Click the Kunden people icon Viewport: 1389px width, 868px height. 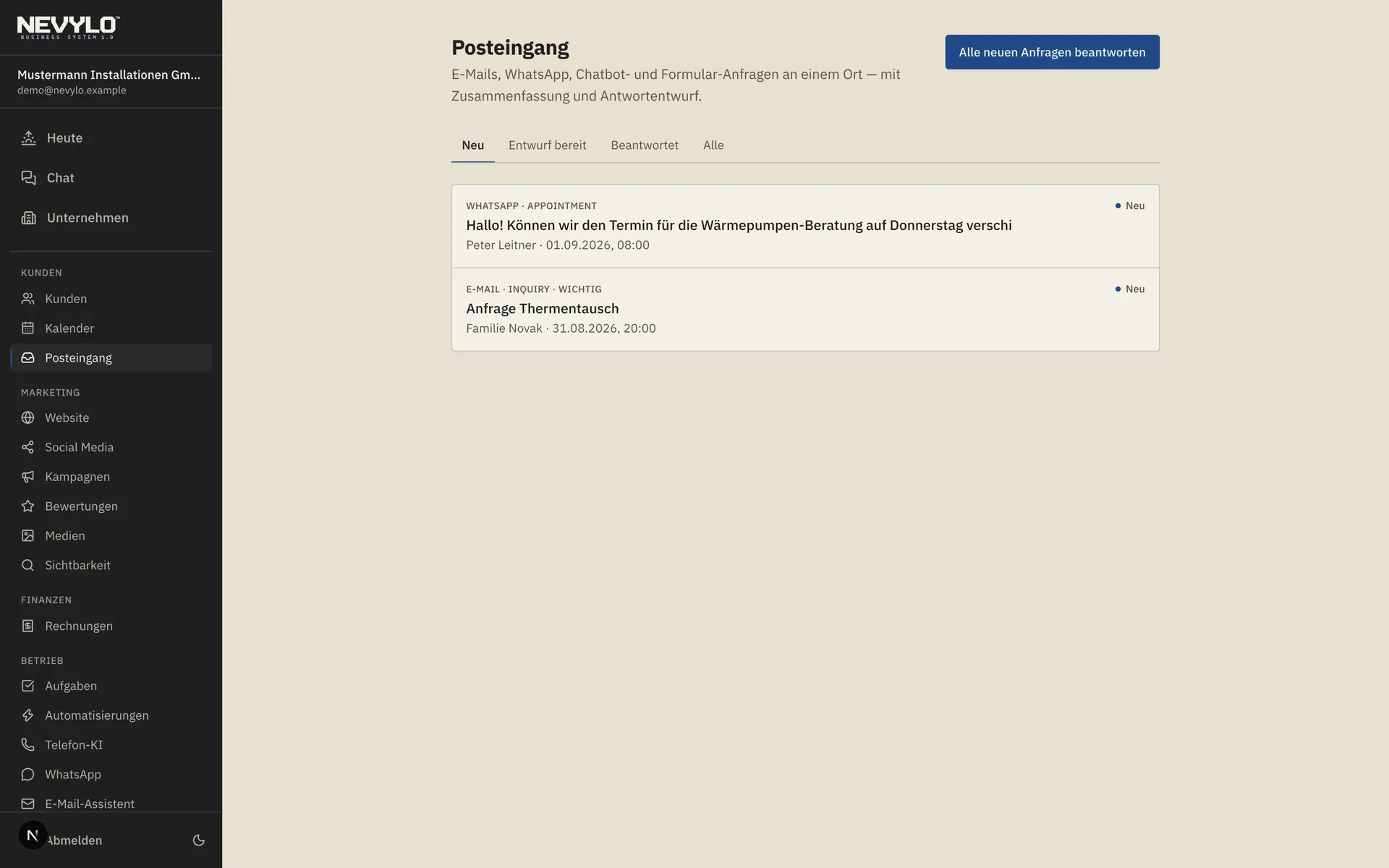point(27,299)
